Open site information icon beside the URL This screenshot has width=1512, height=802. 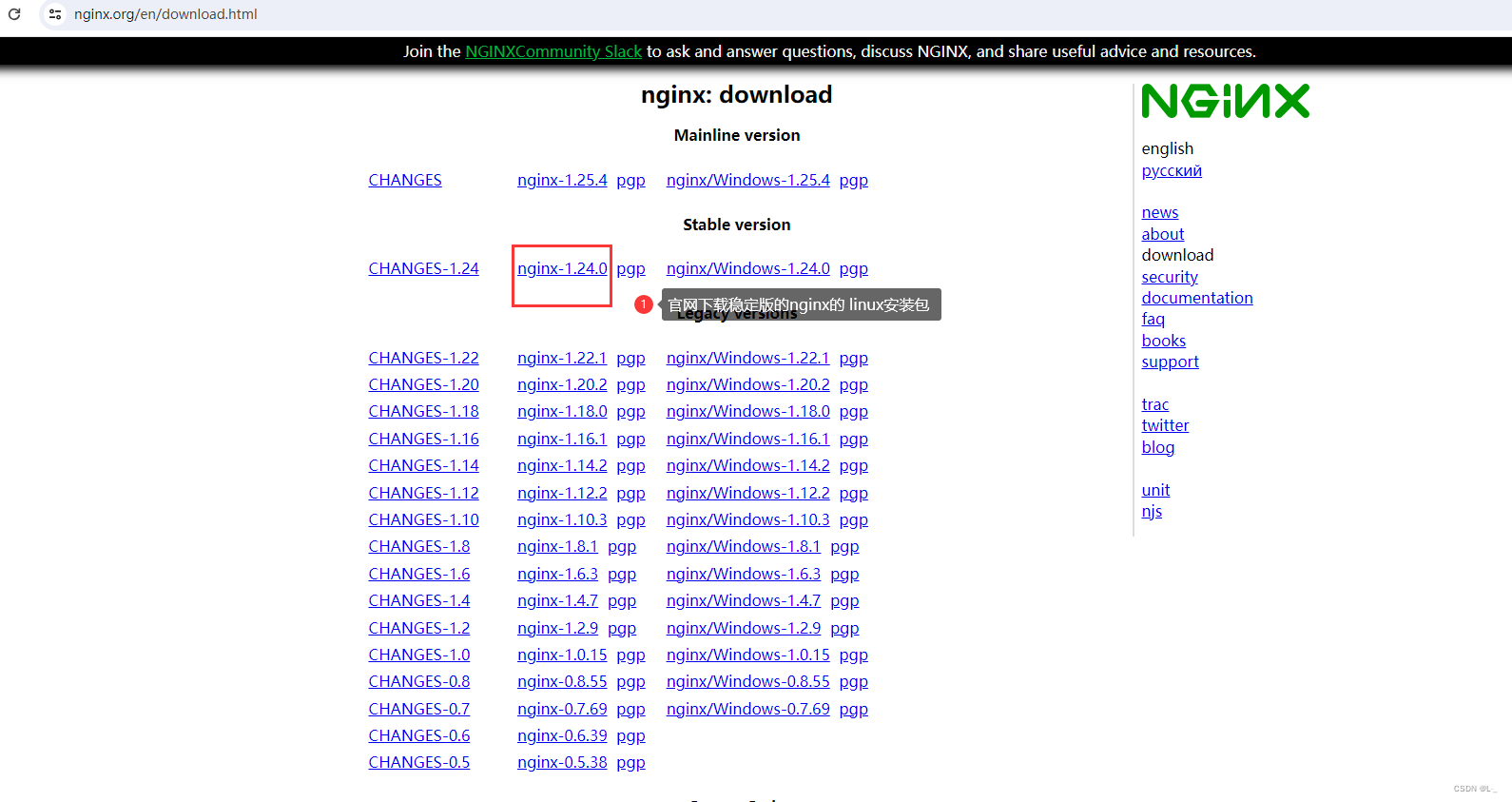[55, 14]
